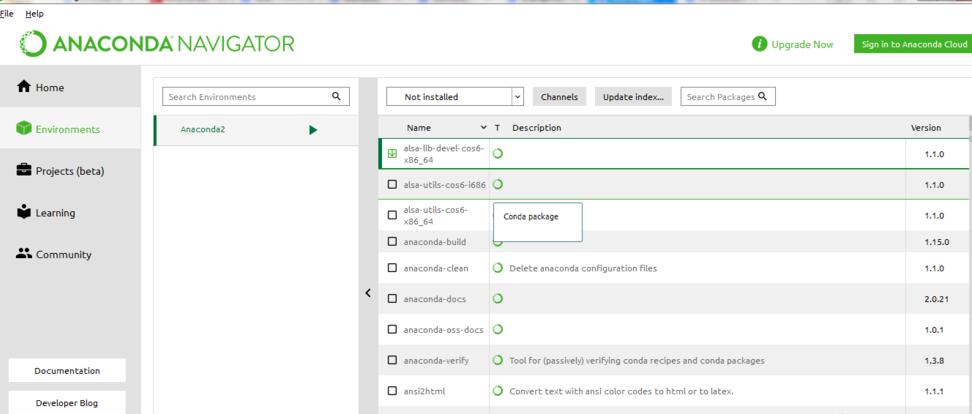Screen dimensions: 972x414
Task: Select the ansi2html package checkbox
Action: [x=392, y=391]
